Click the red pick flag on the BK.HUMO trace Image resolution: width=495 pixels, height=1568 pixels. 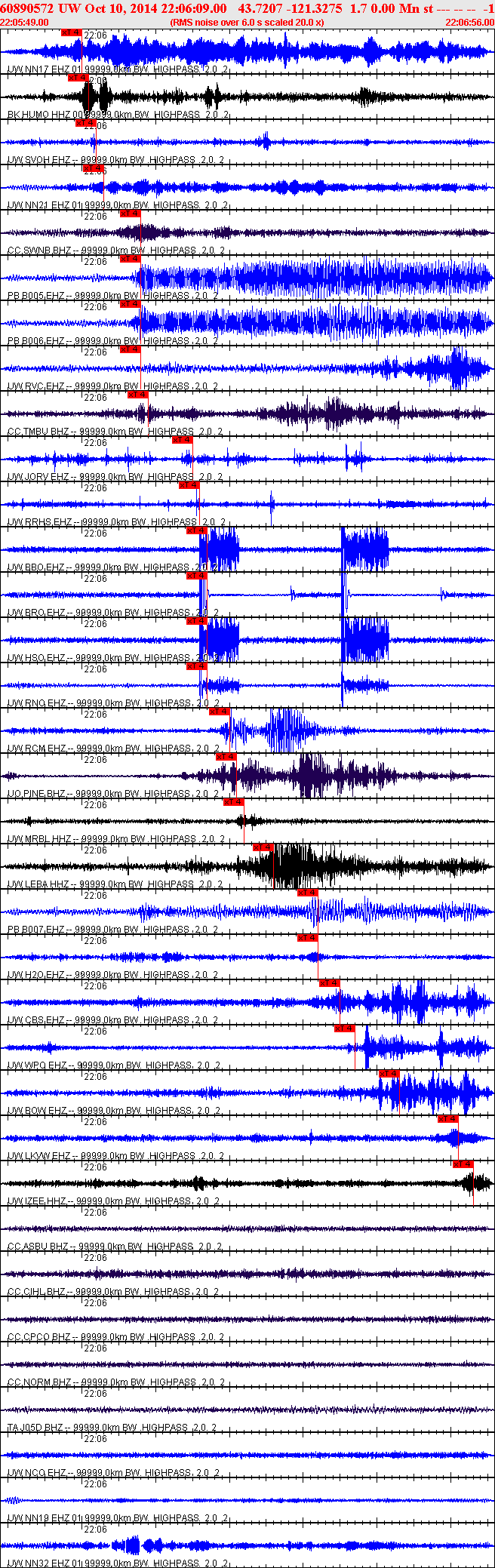[x=78, y=78]
